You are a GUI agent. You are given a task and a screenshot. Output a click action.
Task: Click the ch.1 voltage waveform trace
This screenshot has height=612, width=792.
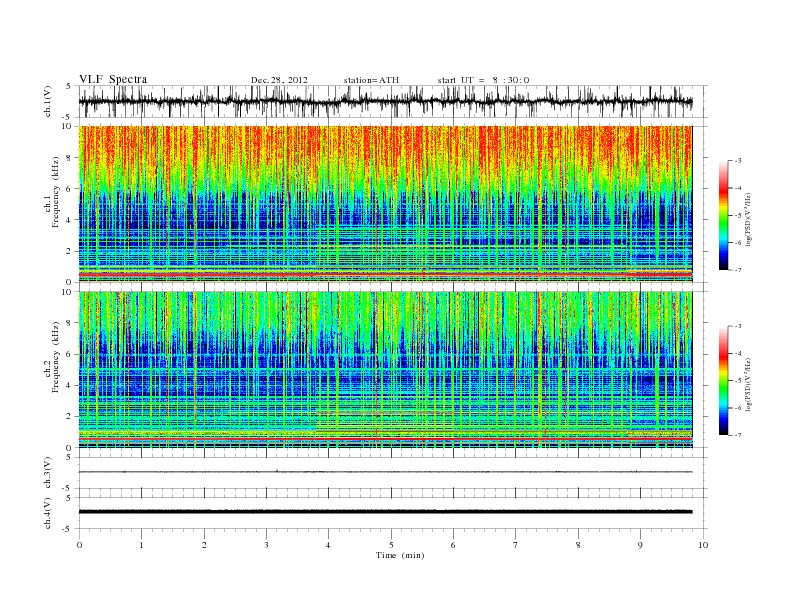pyautogui.click(x=385, y=101)
